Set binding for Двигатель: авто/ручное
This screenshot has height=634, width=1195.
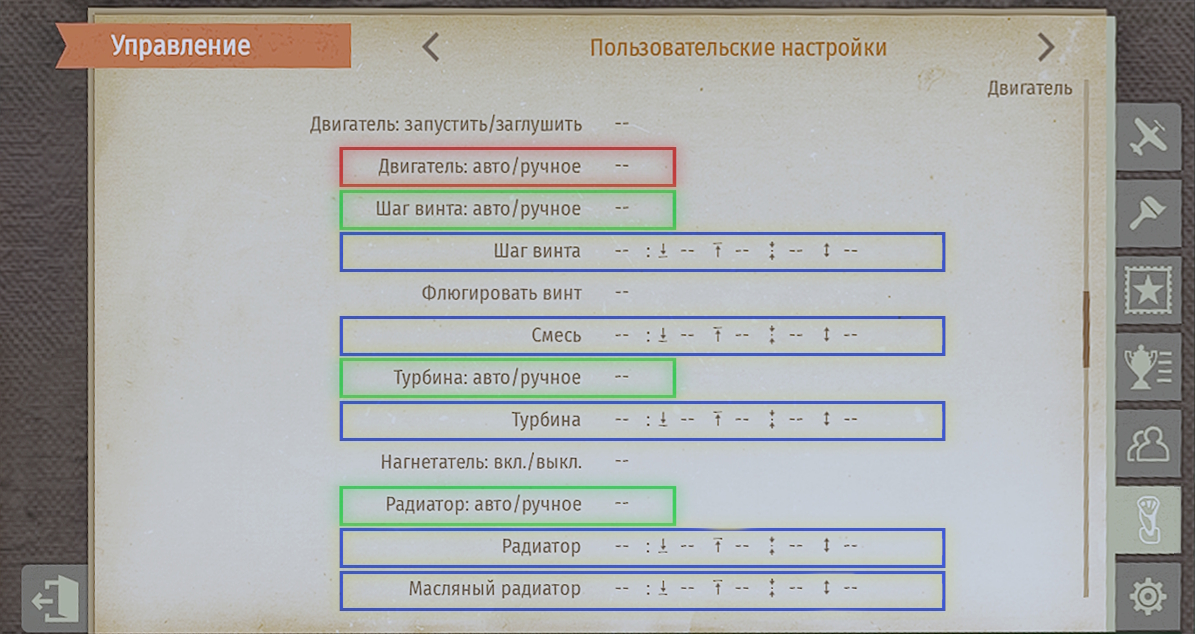pyautogui.click(x=622, y=166)
